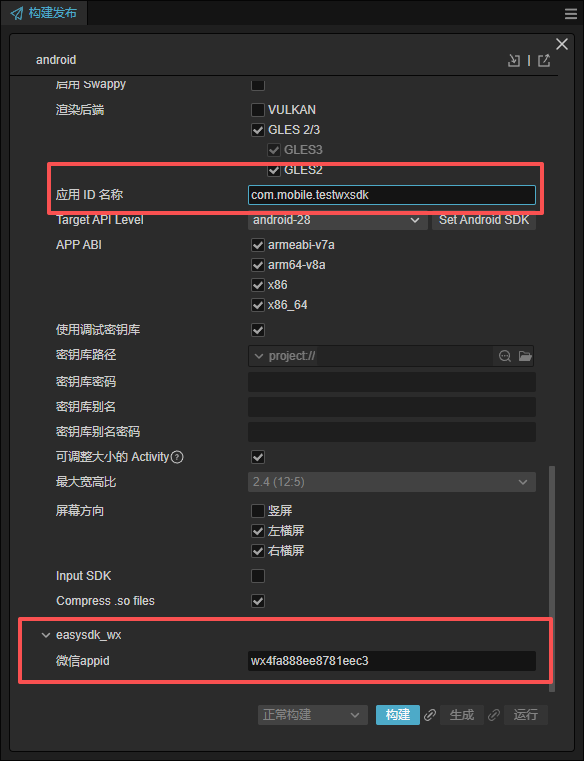
Task: Open the Target API Level android-28 dropdown
Action: (337, 220)
